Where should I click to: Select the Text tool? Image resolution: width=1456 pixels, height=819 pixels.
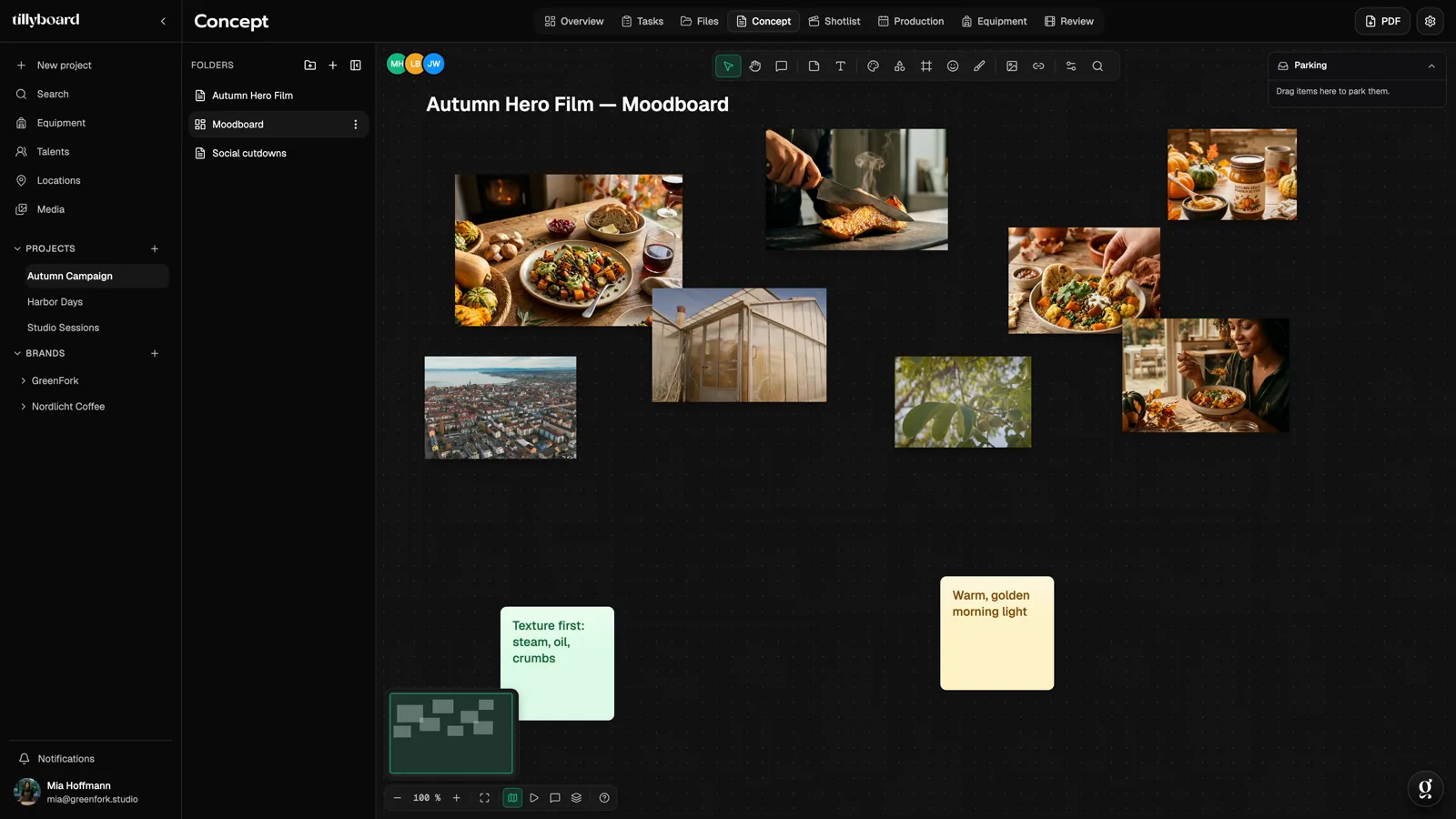pyautogui.click(x=840, y=66)
